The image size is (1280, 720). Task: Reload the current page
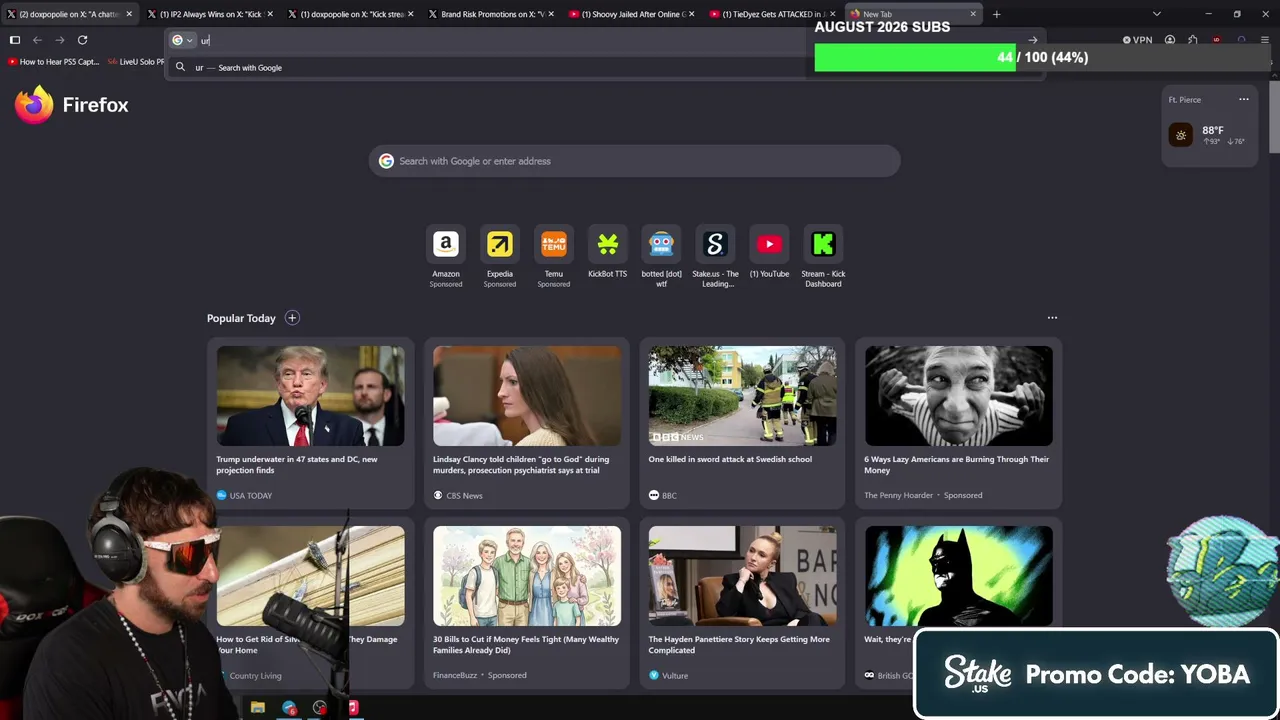click(83, 40)
